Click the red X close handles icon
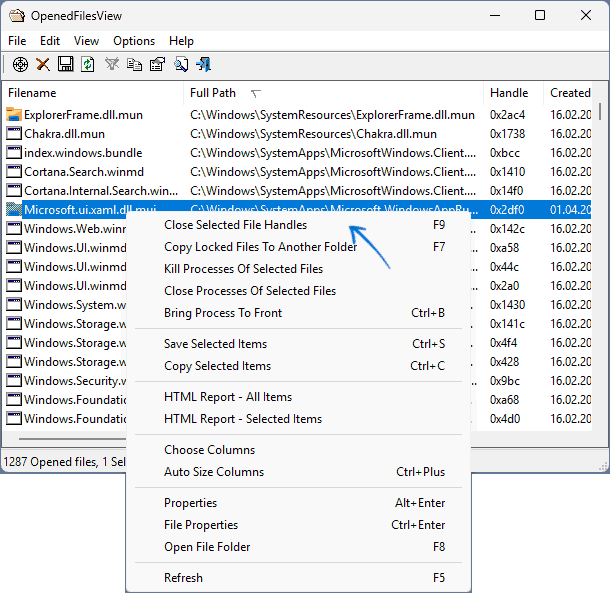The width and height of the screenshot is (610, 593). 43,65
